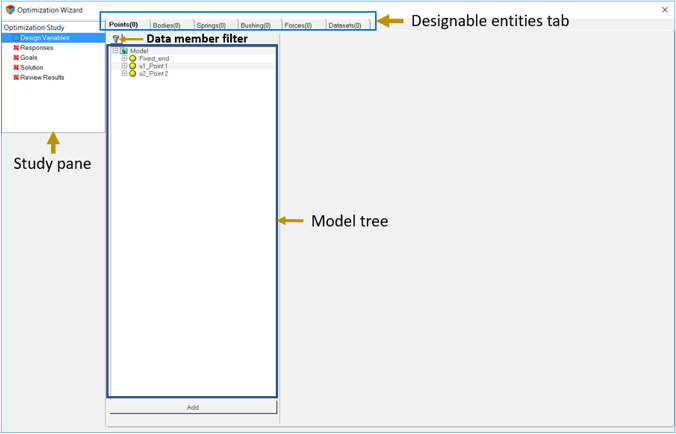Screen dimensions: 676x434
Task: Switch to the Bodies(0) tab
Action: click(x=166, y=25)
